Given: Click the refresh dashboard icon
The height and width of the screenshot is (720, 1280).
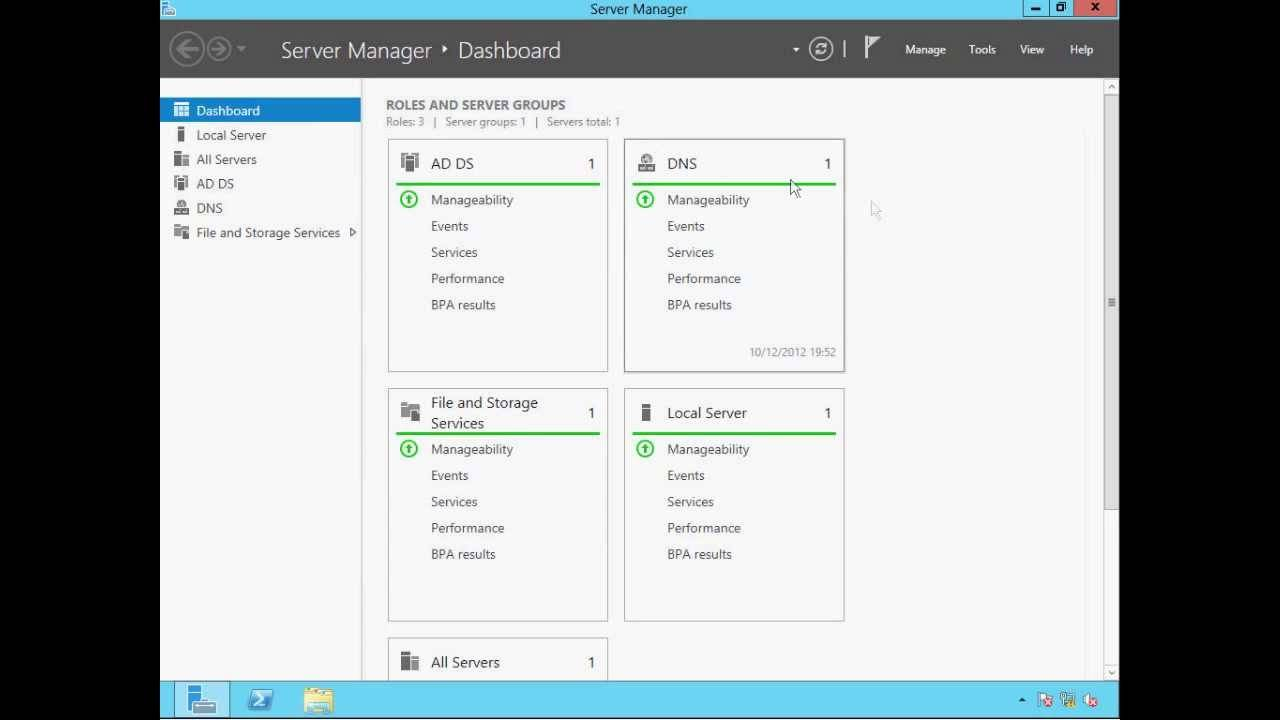Looking at the screenshot, I should click(820, 49).
